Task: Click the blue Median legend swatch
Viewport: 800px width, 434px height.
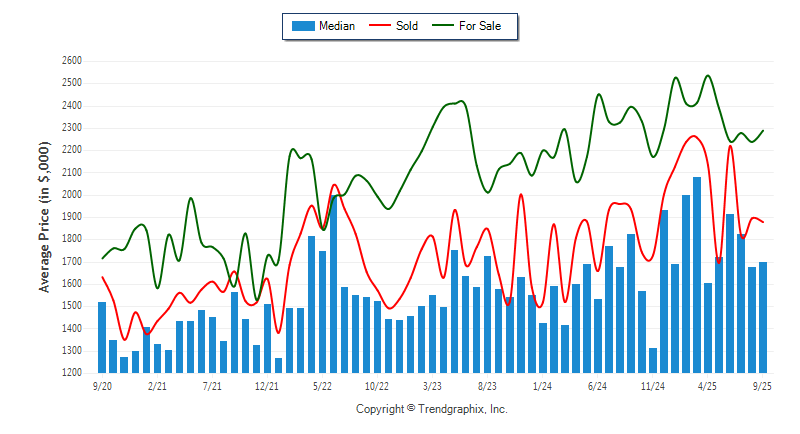Action: [x=301, y=26]
